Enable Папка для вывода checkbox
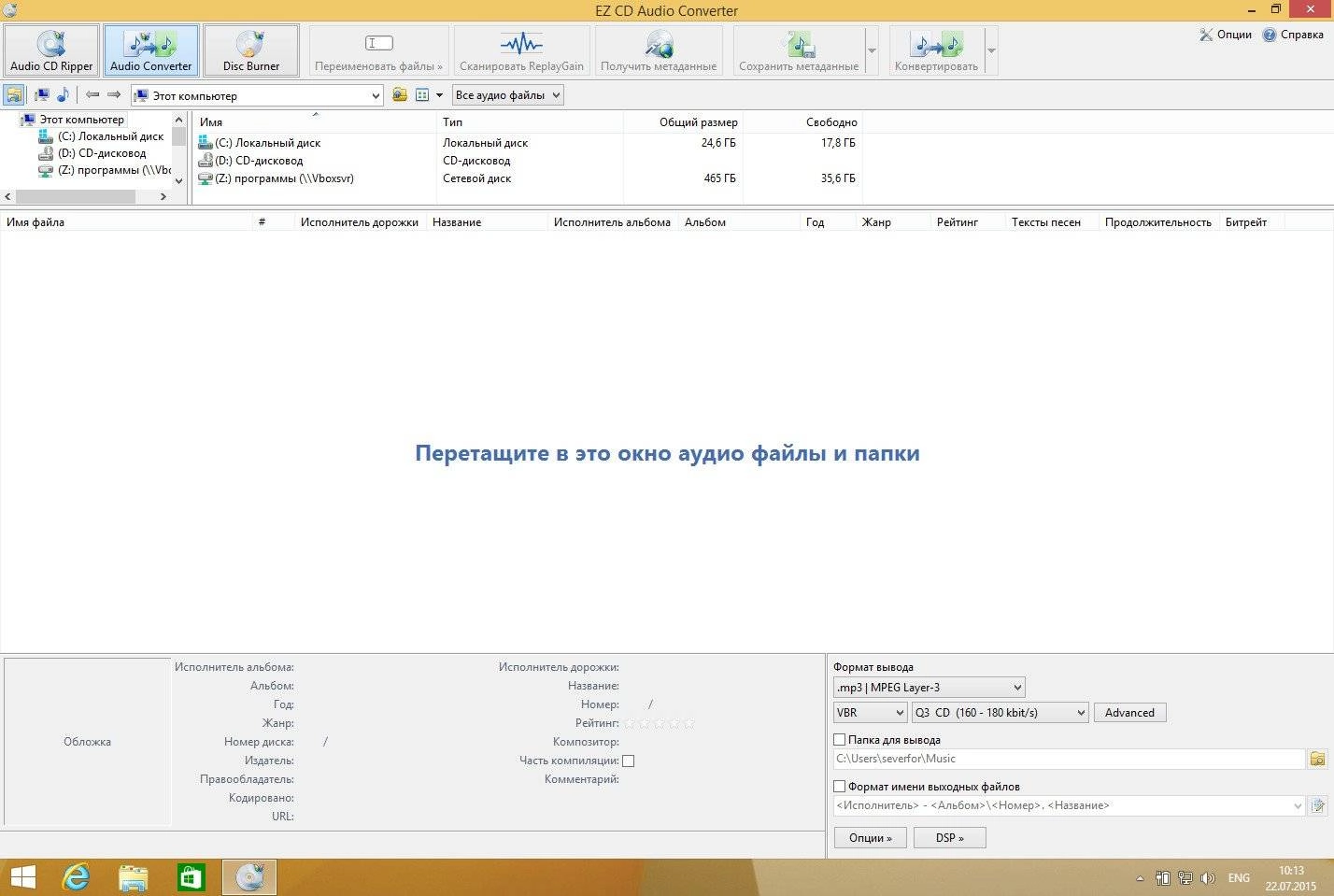This screenshot has width=1334, height=896. click(x=839, y=740)
